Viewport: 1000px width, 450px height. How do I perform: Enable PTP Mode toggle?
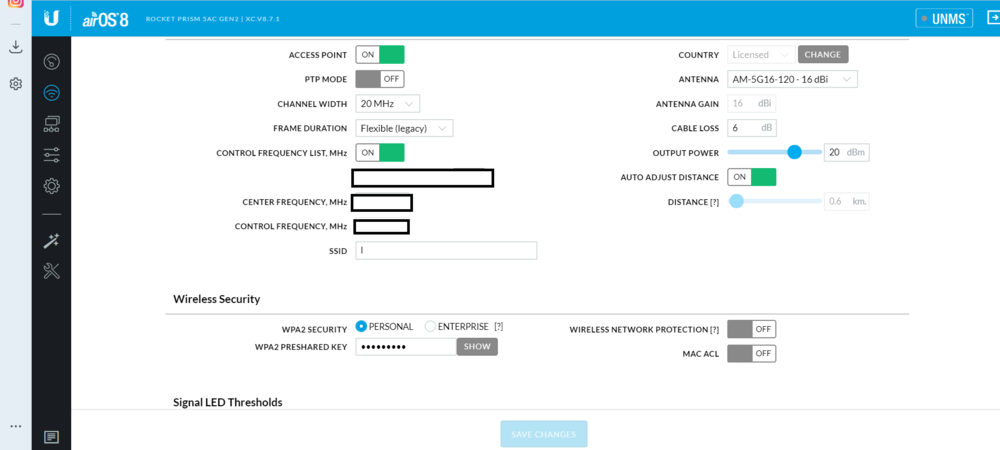point(380,79)
